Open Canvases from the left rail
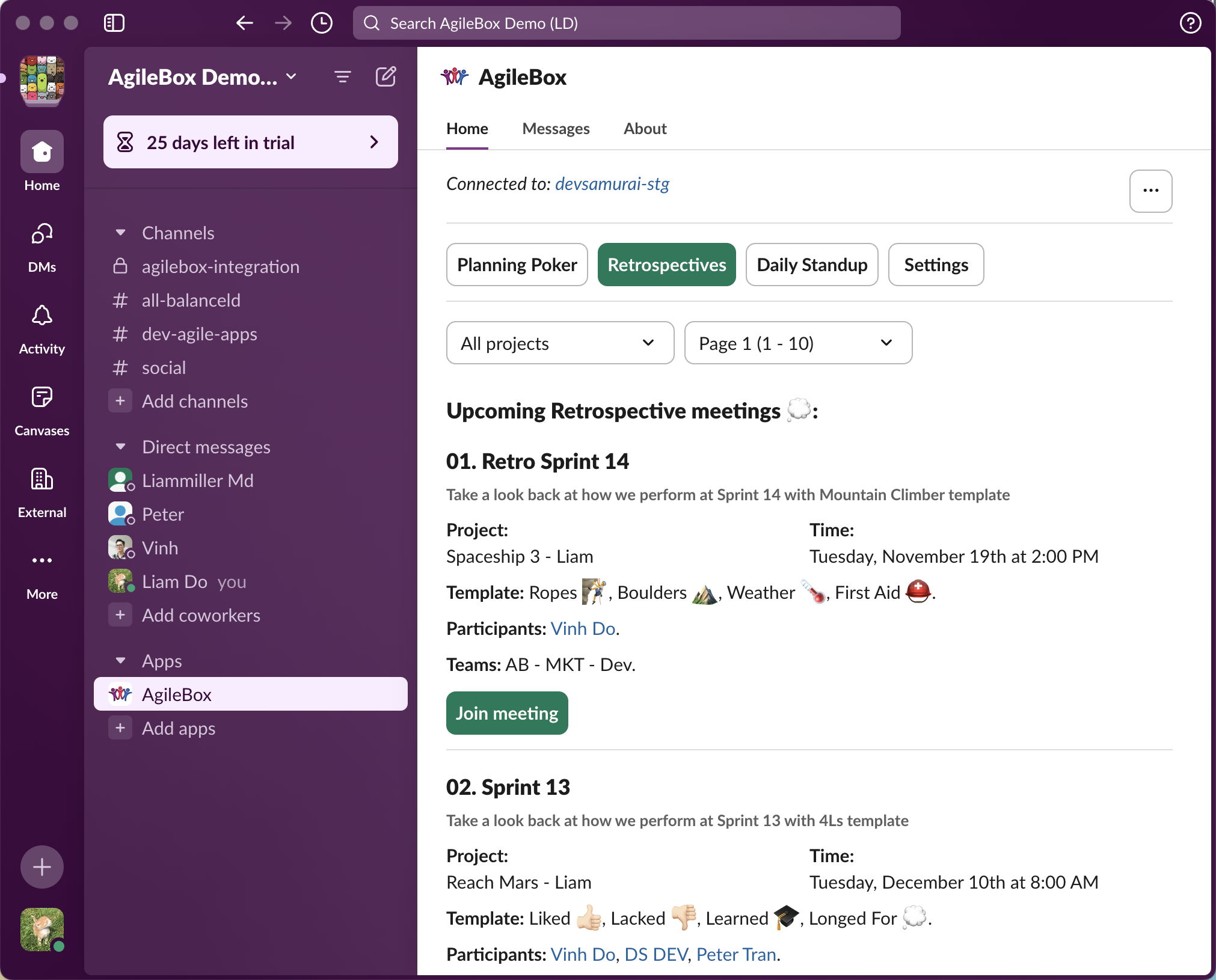This screenshot has width=1216, height=980. point(41,398)
